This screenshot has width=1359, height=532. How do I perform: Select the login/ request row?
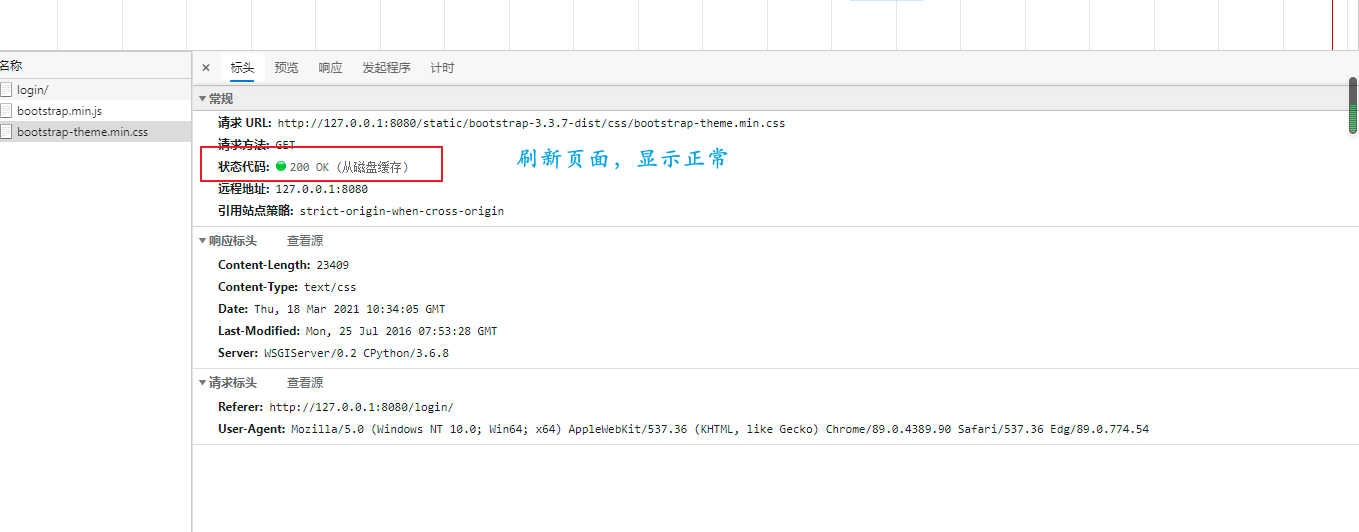point(95,90)
